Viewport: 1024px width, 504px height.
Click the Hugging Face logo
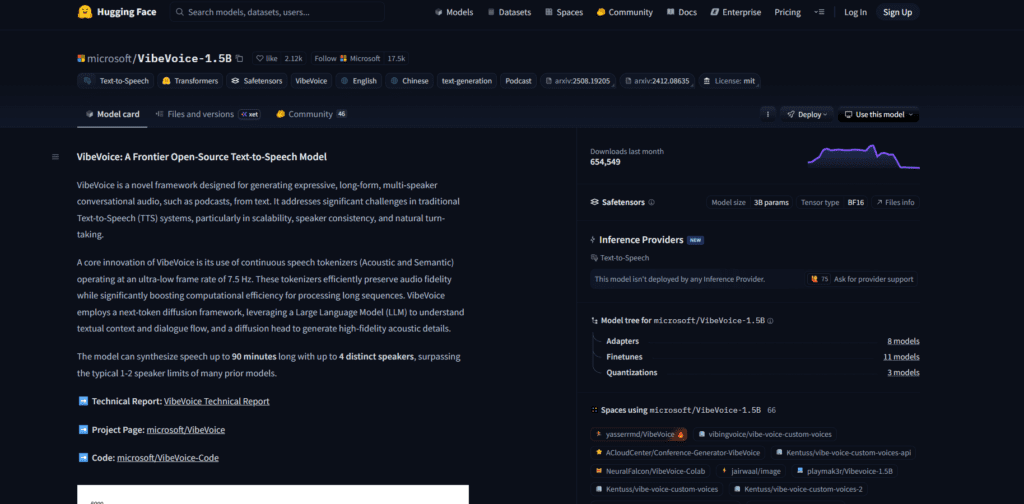pos(118,12)
